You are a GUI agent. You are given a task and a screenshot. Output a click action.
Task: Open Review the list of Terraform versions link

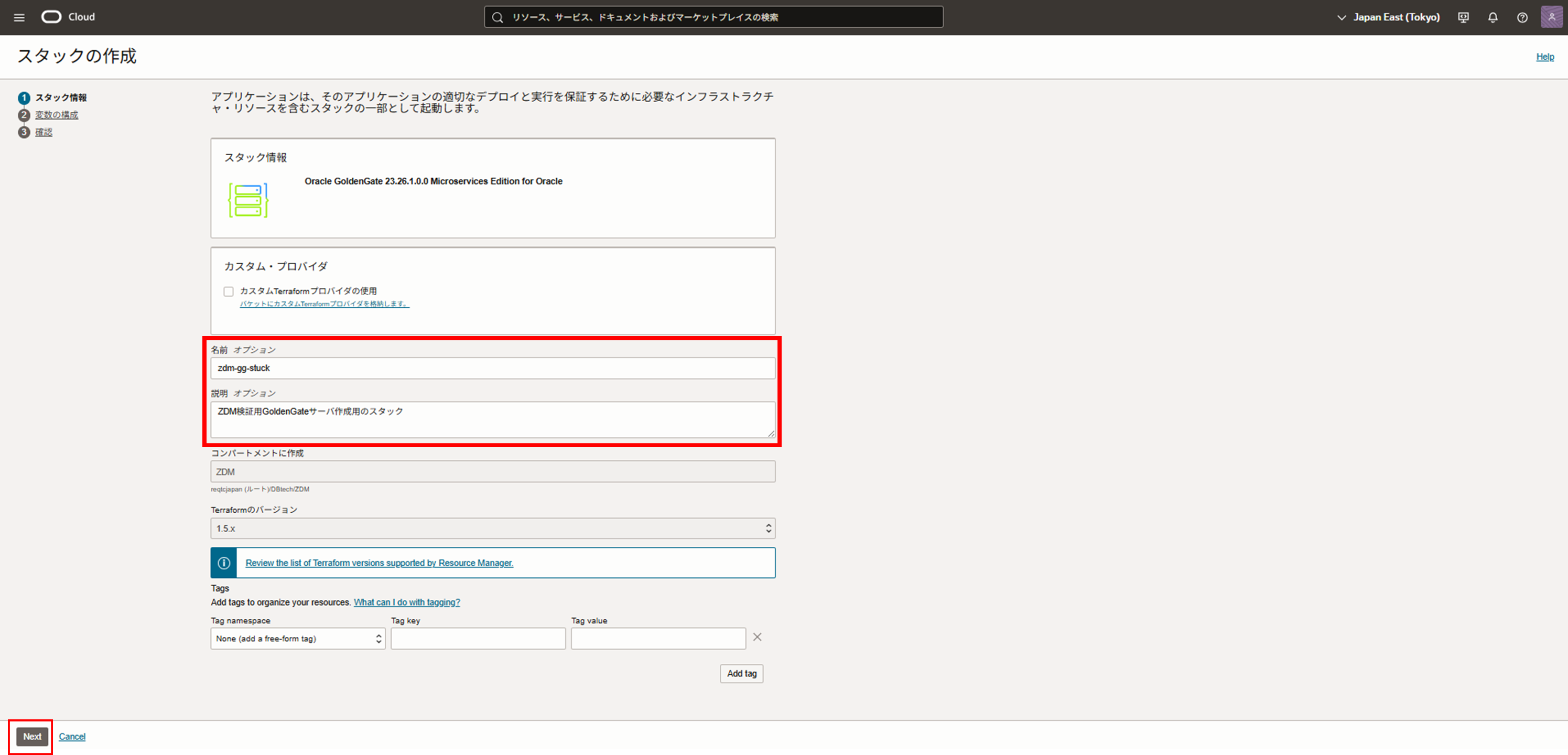tap(379, 563)
